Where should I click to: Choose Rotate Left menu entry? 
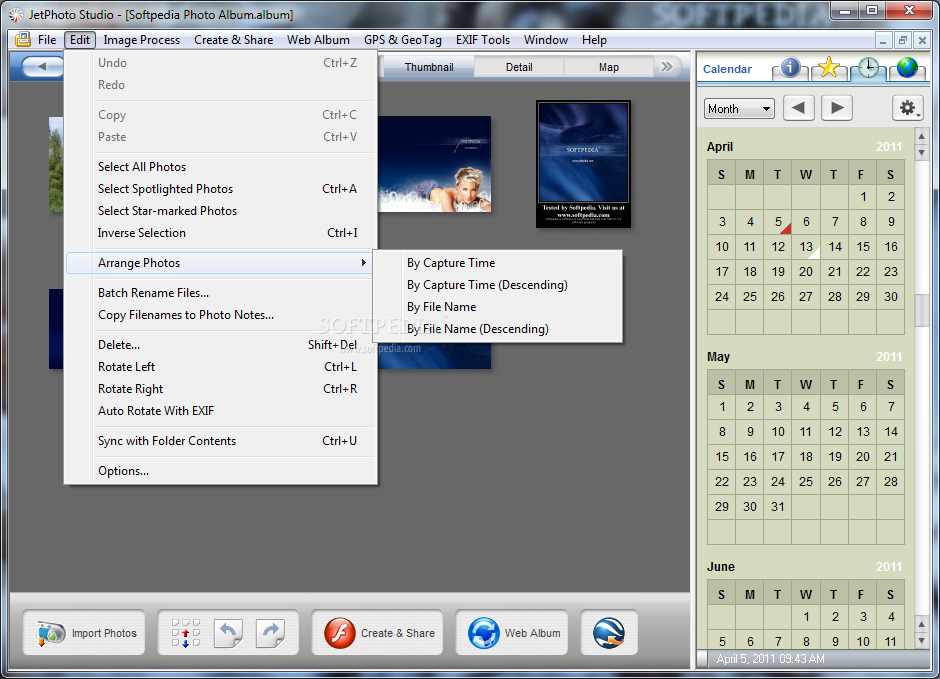tap(221, 367)
